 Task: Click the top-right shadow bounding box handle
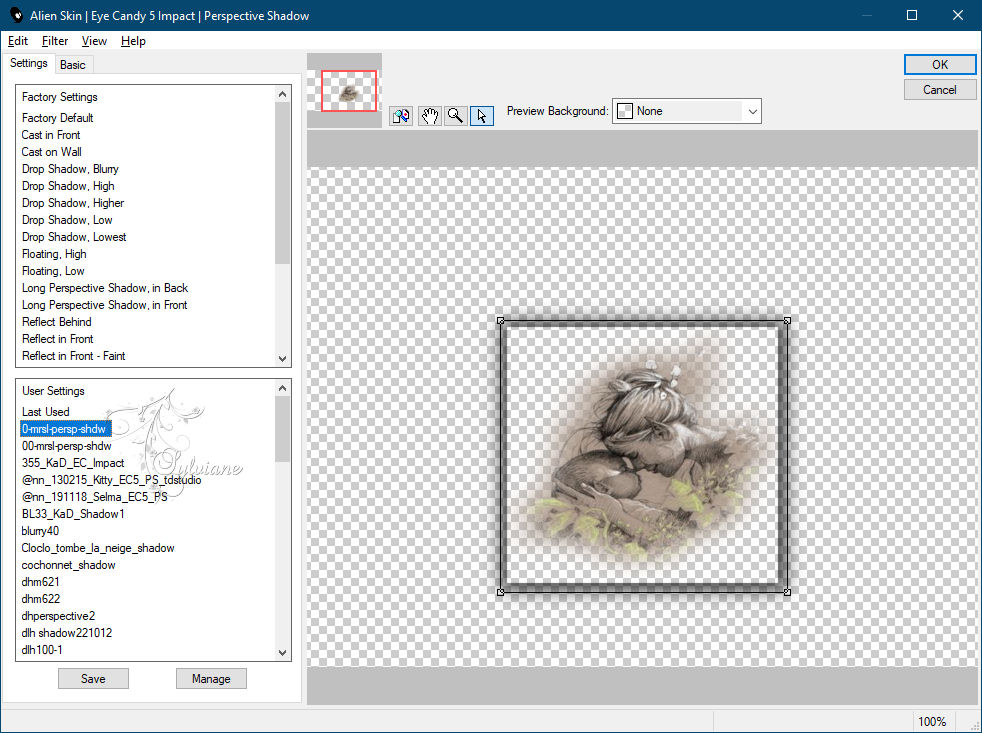(x=787, y=321)
